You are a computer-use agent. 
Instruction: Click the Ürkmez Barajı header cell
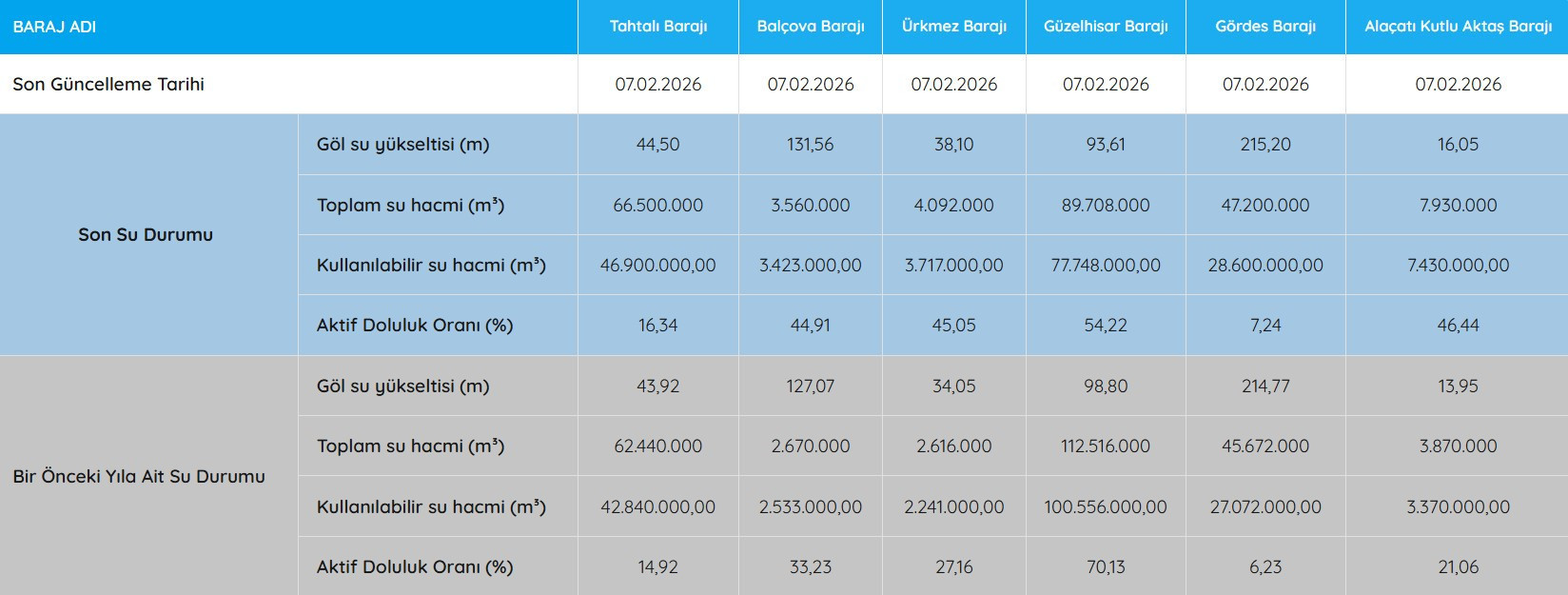(953, 27)
